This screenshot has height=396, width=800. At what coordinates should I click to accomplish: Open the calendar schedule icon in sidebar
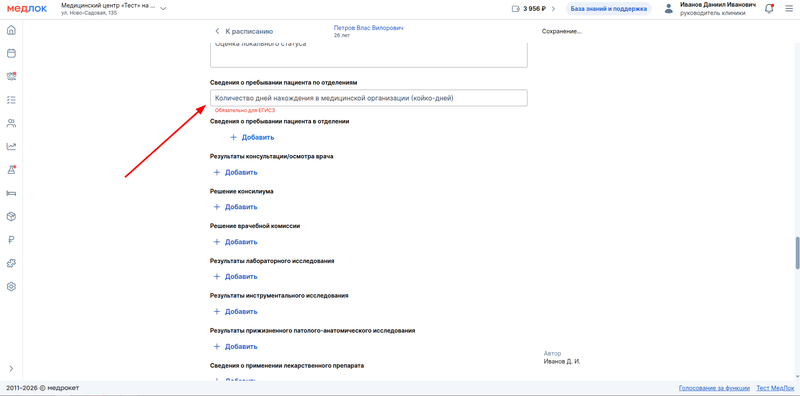[11, 53]
